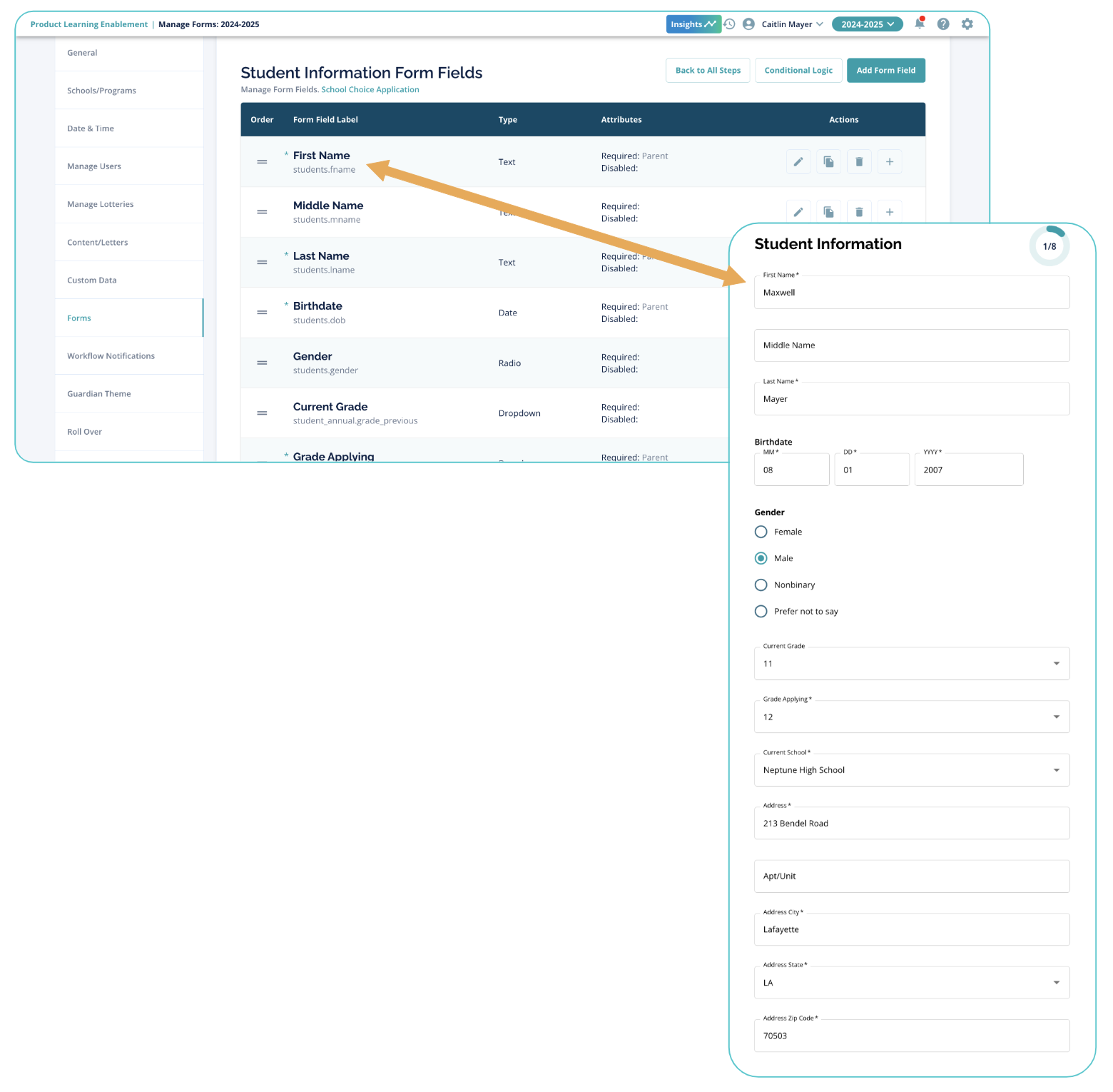This screenshot has width=1113, height=1092.
Task: Click the Add Form Field button
Action: (x=885, y=71)
